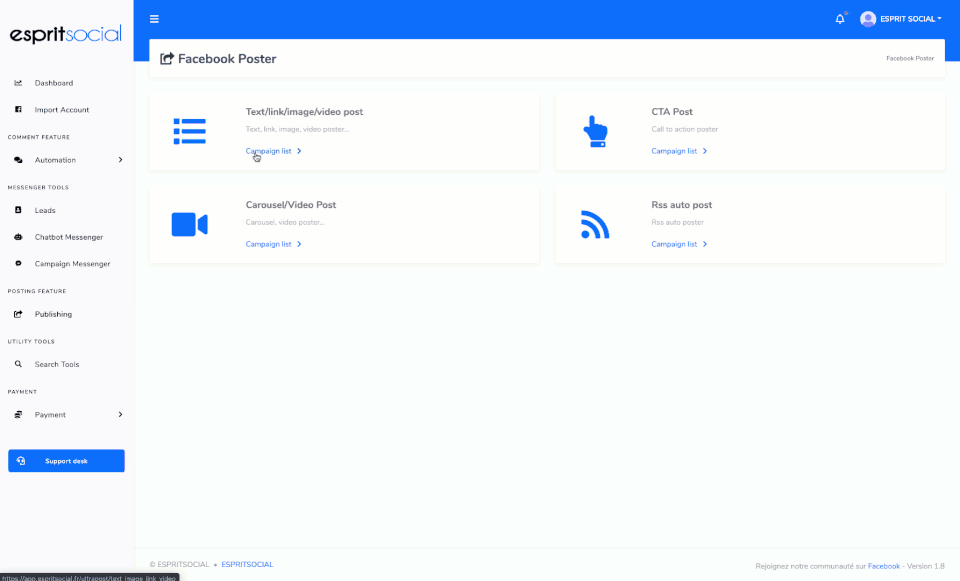
Task: Click the user avatar icon
Action: click(868, 19)
